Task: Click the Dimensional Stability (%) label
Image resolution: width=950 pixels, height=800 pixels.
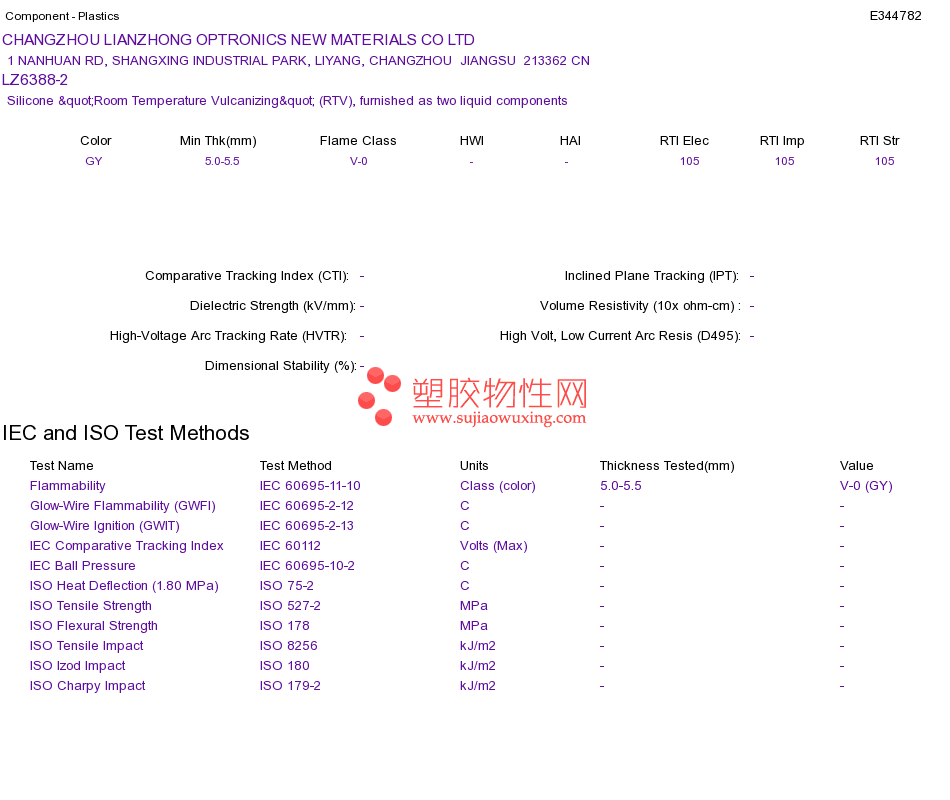Action: pos(281,365)
